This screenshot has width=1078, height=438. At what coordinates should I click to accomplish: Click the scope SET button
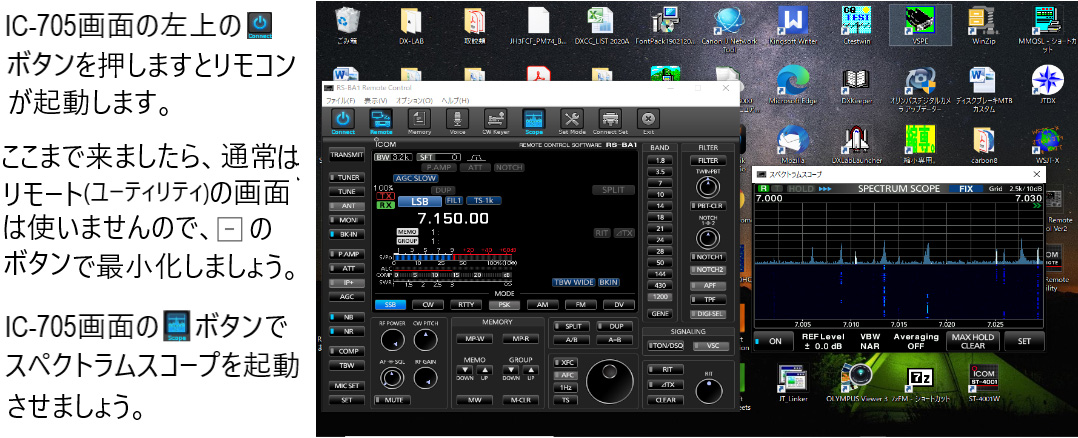pos(1023,340)
